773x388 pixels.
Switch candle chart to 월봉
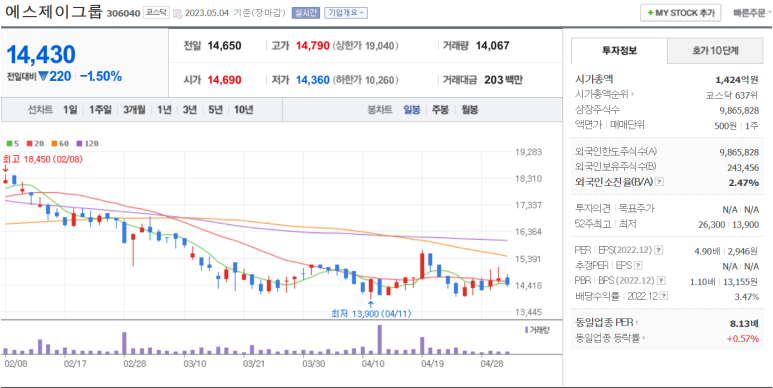469,109
